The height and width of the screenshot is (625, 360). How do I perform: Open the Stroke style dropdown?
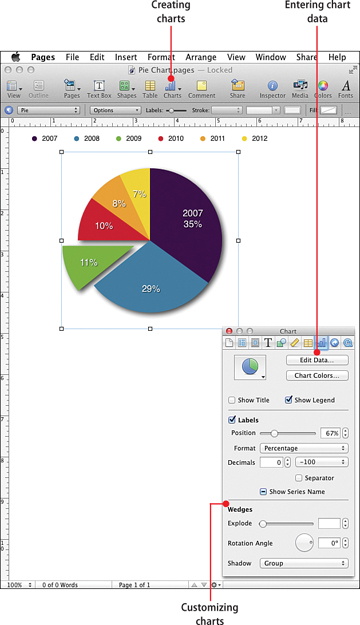tap(227, 110)
